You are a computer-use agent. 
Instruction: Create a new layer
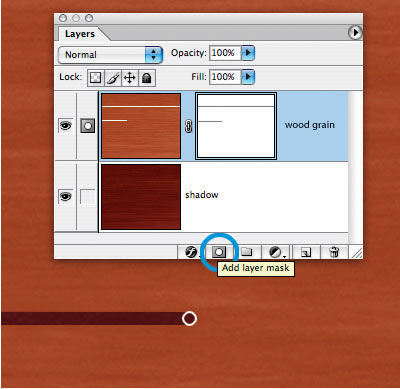tap(306, 252)
